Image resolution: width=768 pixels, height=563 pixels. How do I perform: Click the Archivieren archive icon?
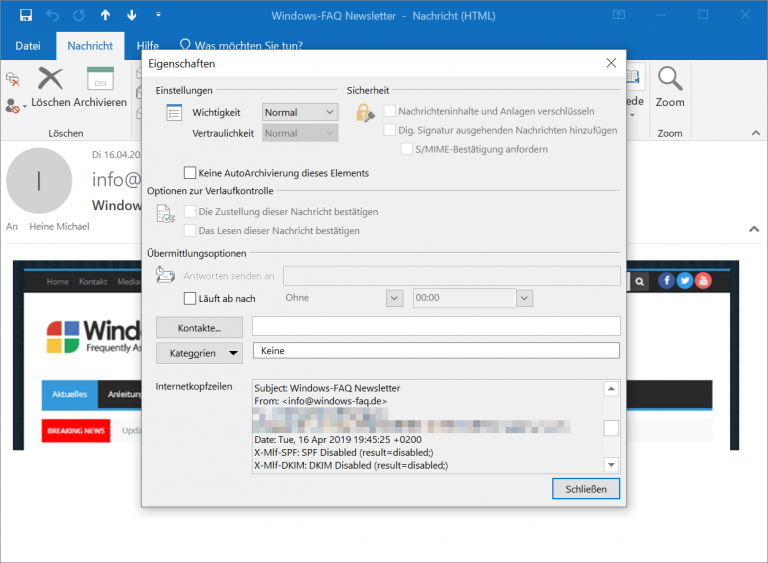coord(100,79)
